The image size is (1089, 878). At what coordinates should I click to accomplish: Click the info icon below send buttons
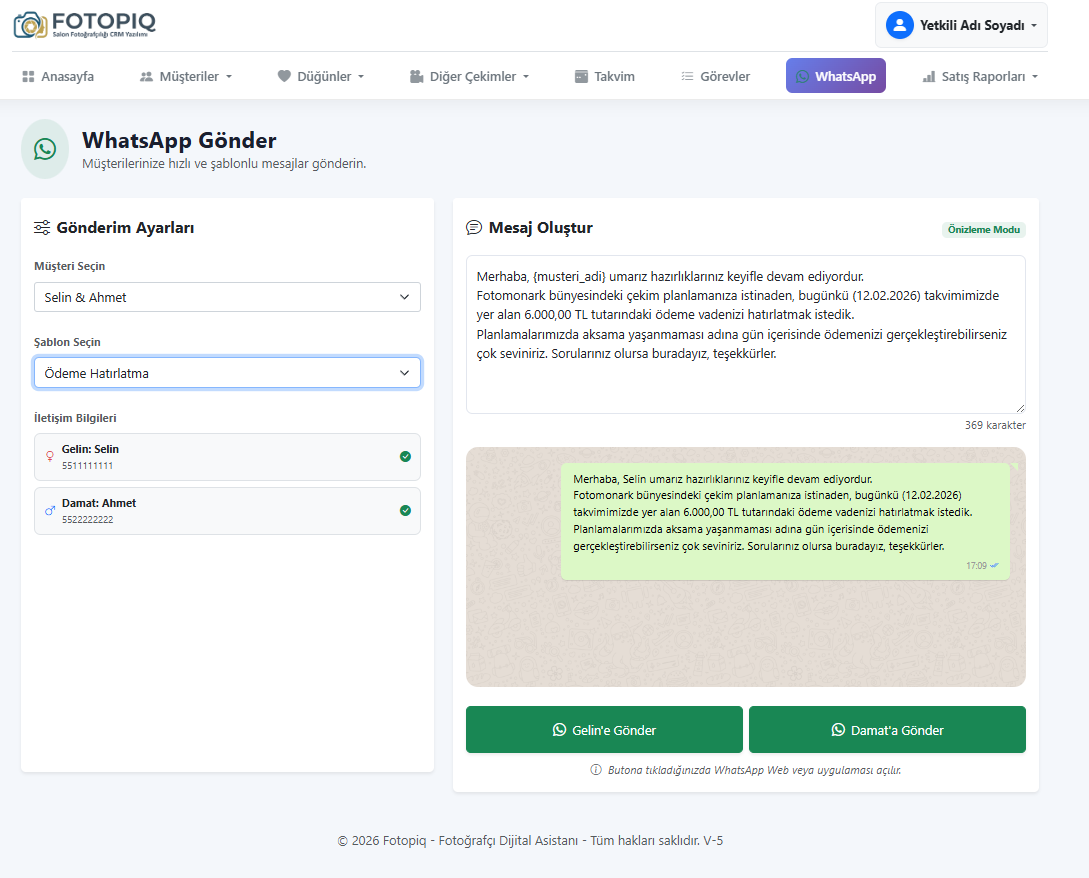[596, 770]
